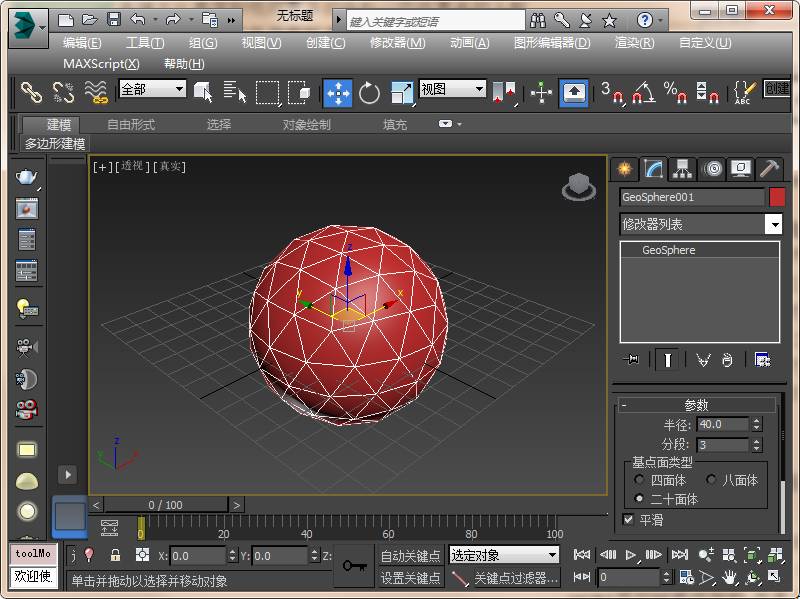Toggle Keyboard Shortcut Override button
Viewport: 800px width, 599px height.
coord(574,93)
